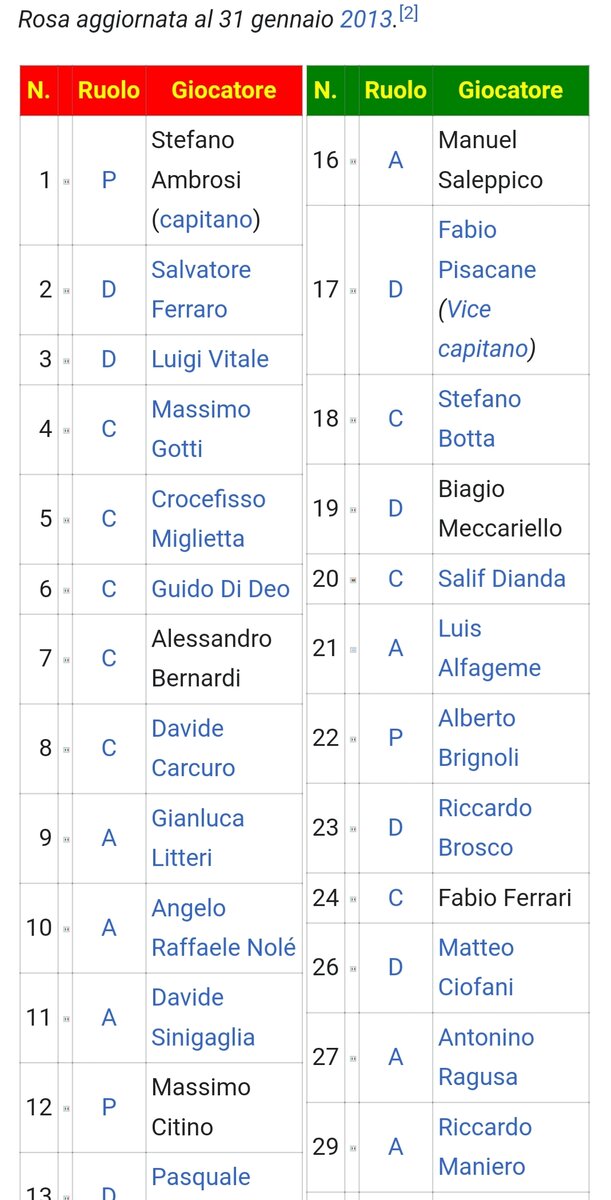Screen dimensions: 611x1200
Task: Open Salvatore Ferraro's player page
Action: (201, 290)
